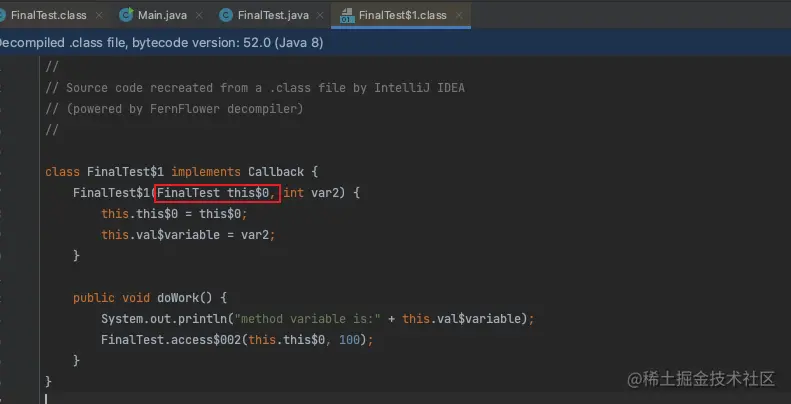Click 'System.out.println' call
Screen dimensions: 791x404
coord(164,319)
